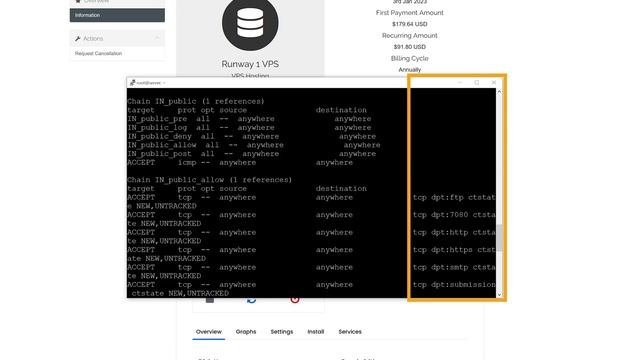
Task: Click terminal scrollbar down arrow
Action: 499,294
